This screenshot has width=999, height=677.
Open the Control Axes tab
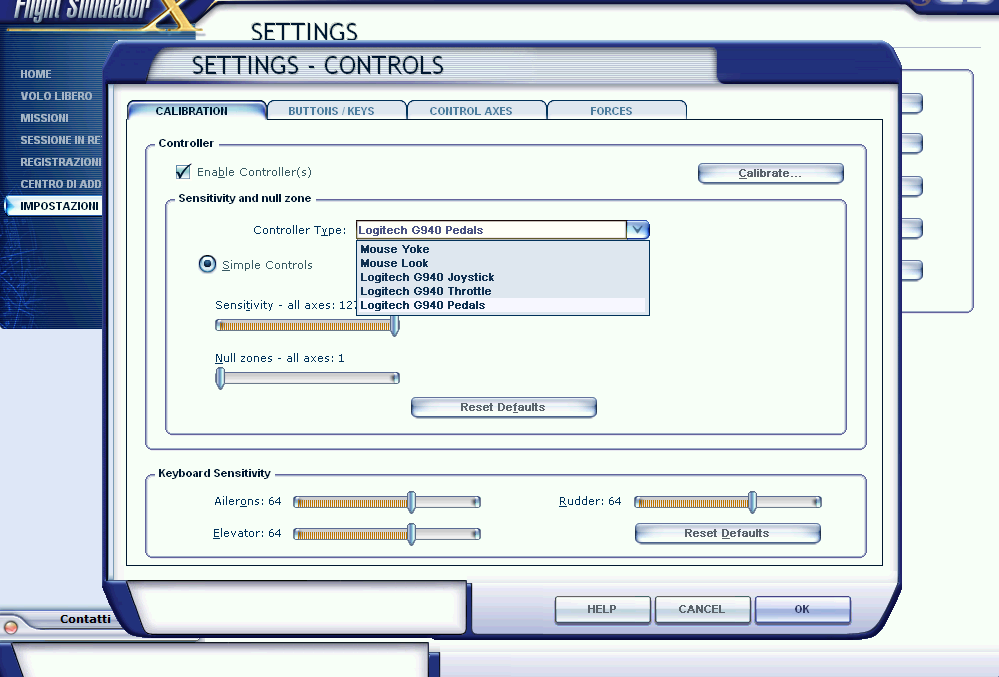[477, 110]
